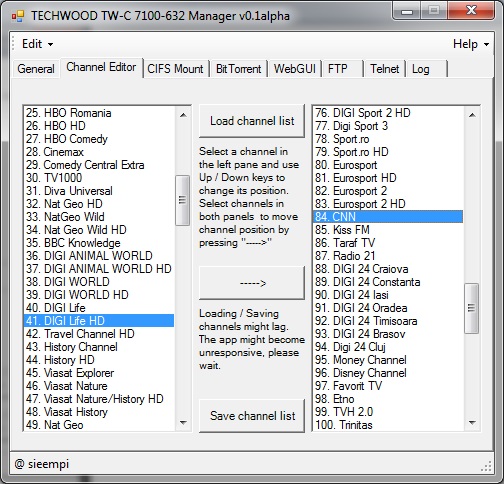Select '32. Nat Geo HD' channel
This screenshot has height=484, width=504.
point(99,204)
